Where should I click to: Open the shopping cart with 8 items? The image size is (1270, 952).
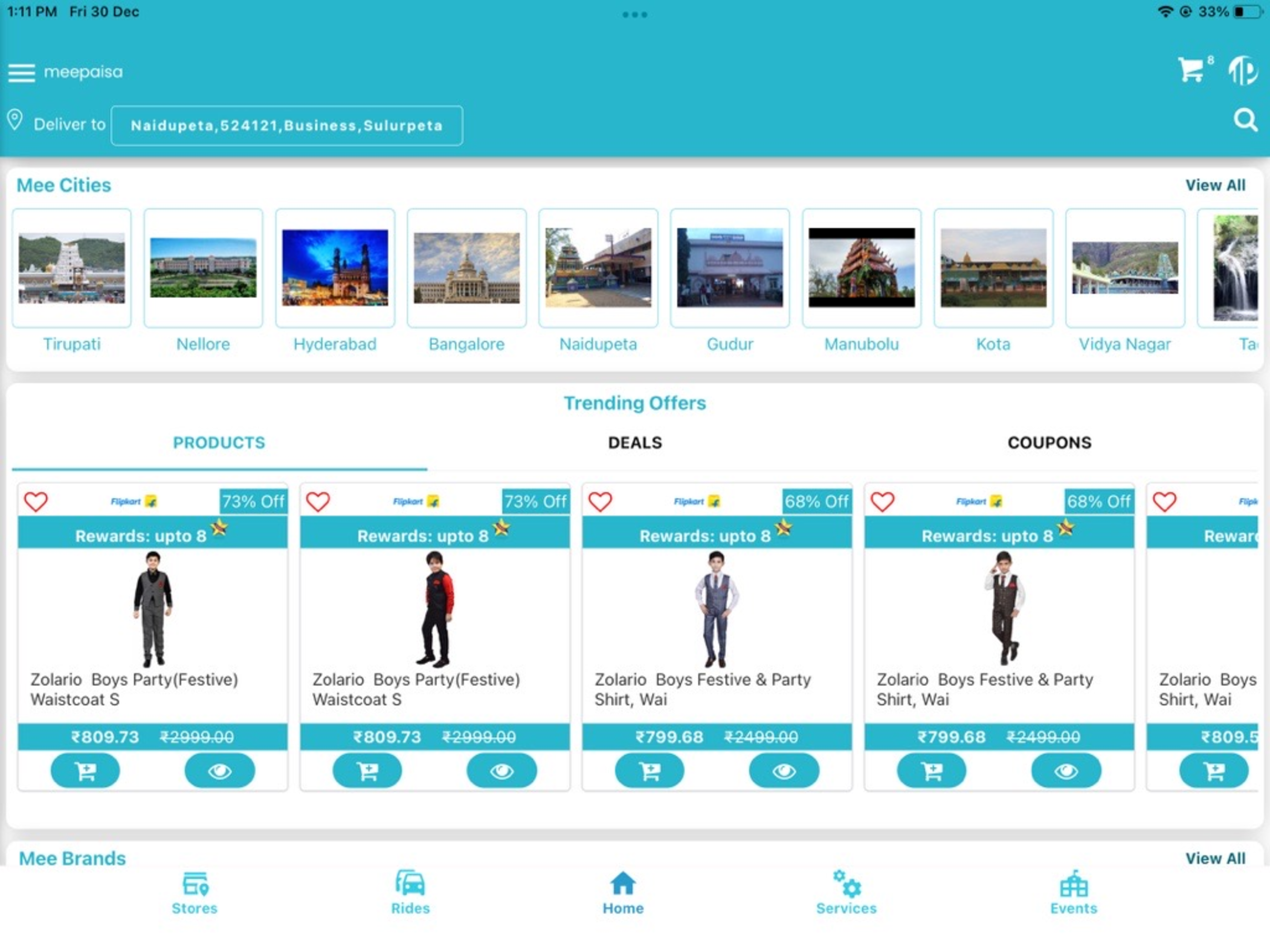tap(1192, 70)
